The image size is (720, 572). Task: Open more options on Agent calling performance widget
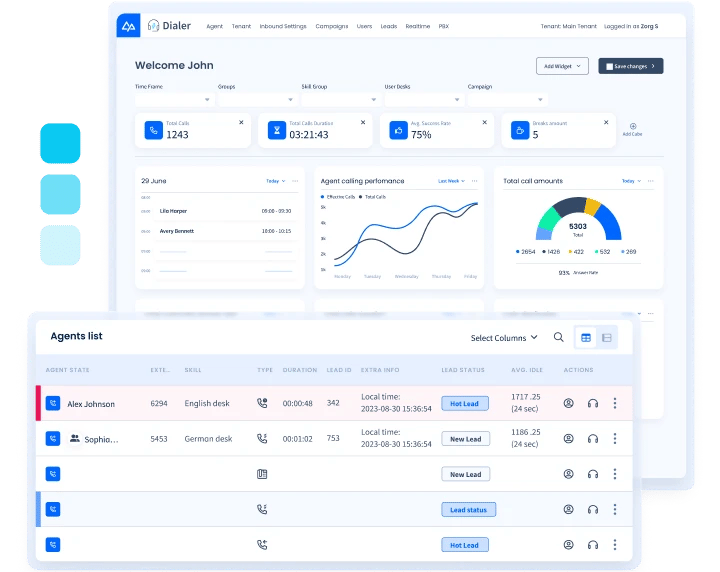(474, 181)
